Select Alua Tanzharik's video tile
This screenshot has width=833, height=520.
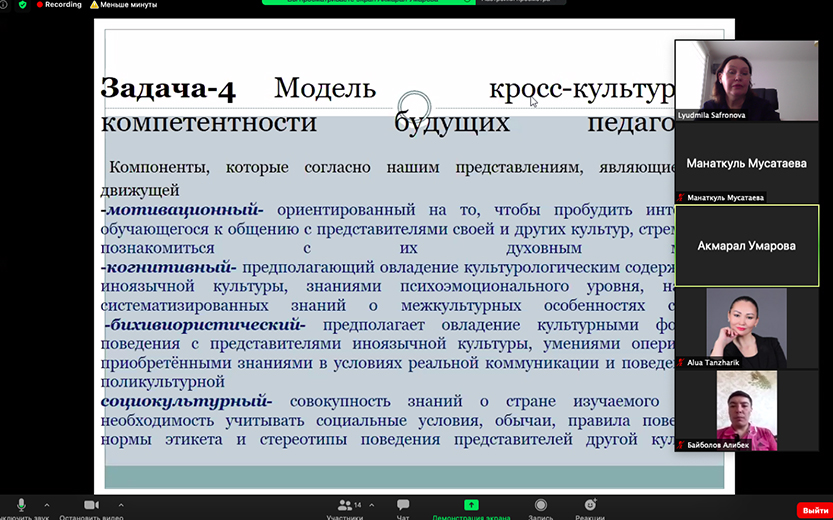746,328
